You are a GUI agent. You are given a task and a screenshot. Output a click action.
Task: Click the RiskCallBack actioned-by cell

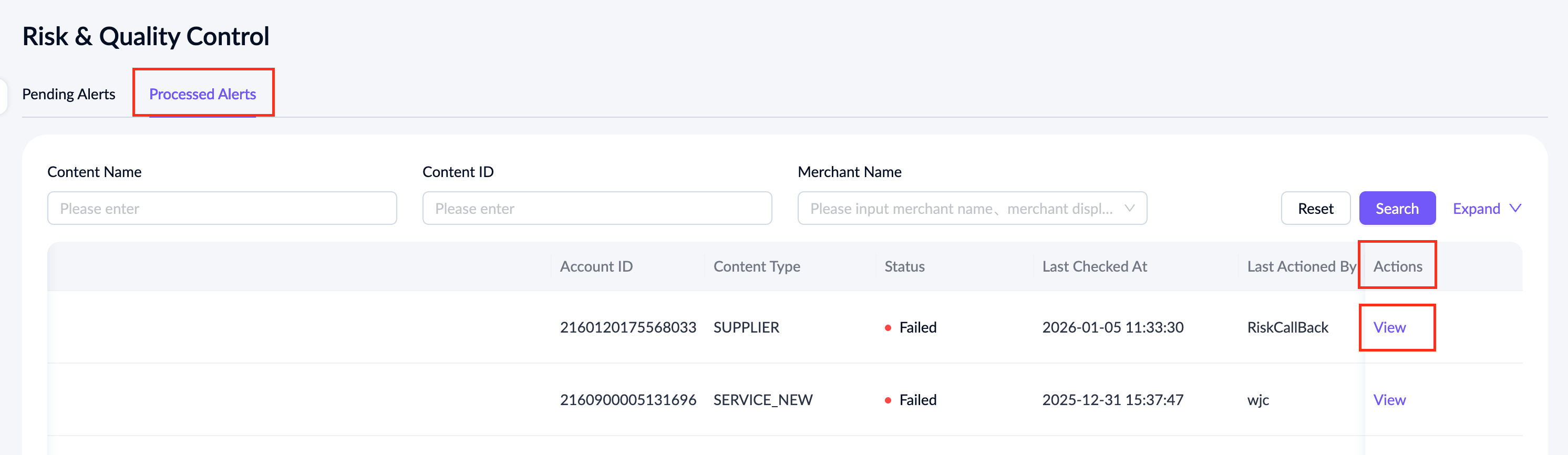coord(1287,327)
